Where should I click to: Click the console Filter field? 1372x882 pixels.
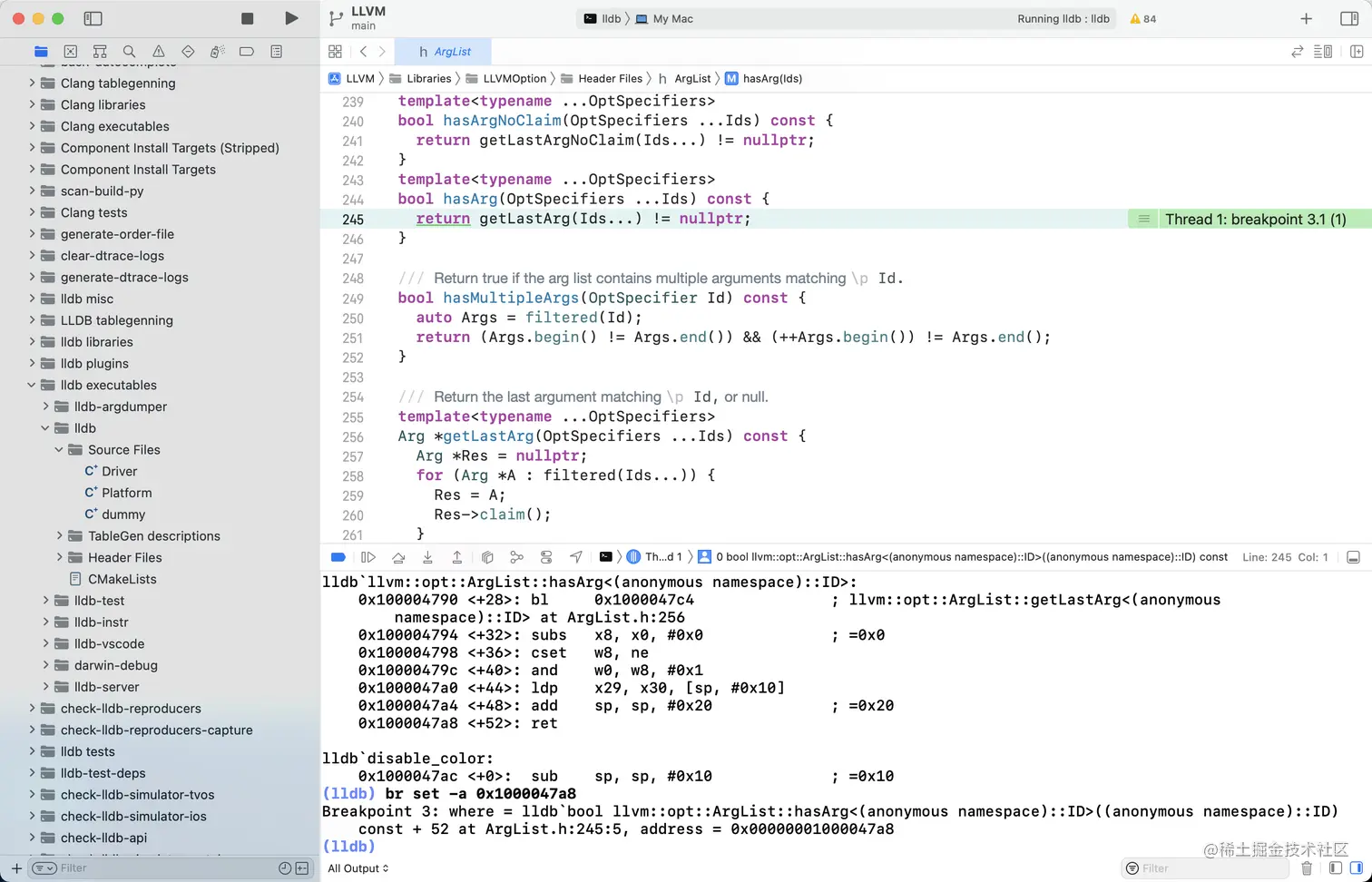click(1205, 868)
